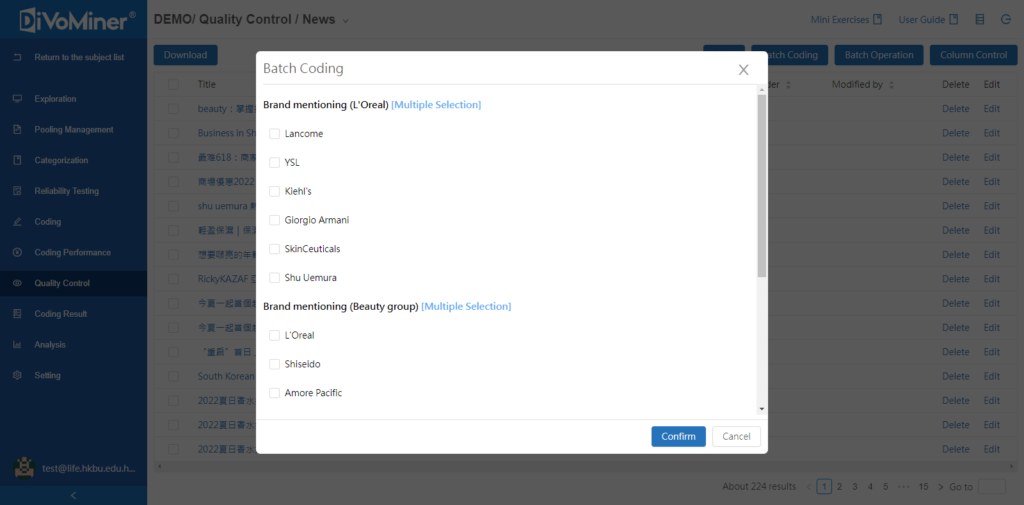Select the row checkbox for South Korean

(x=173, y=376)
